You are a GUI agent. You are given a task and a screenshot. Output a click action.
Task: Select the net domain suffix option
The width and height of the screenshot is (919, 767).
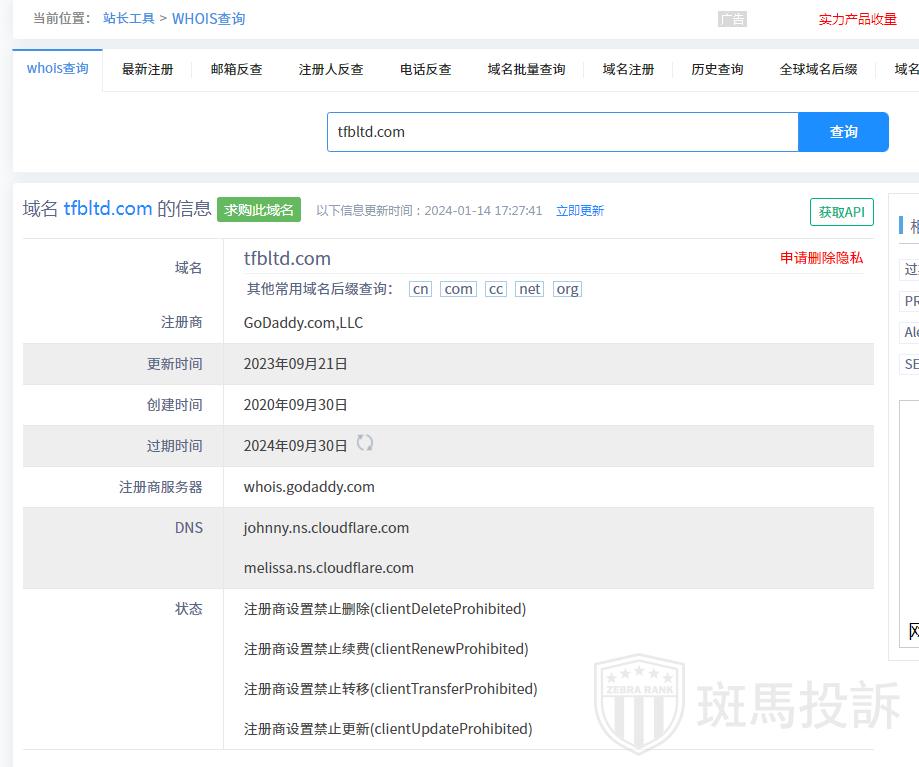[529, 289]
